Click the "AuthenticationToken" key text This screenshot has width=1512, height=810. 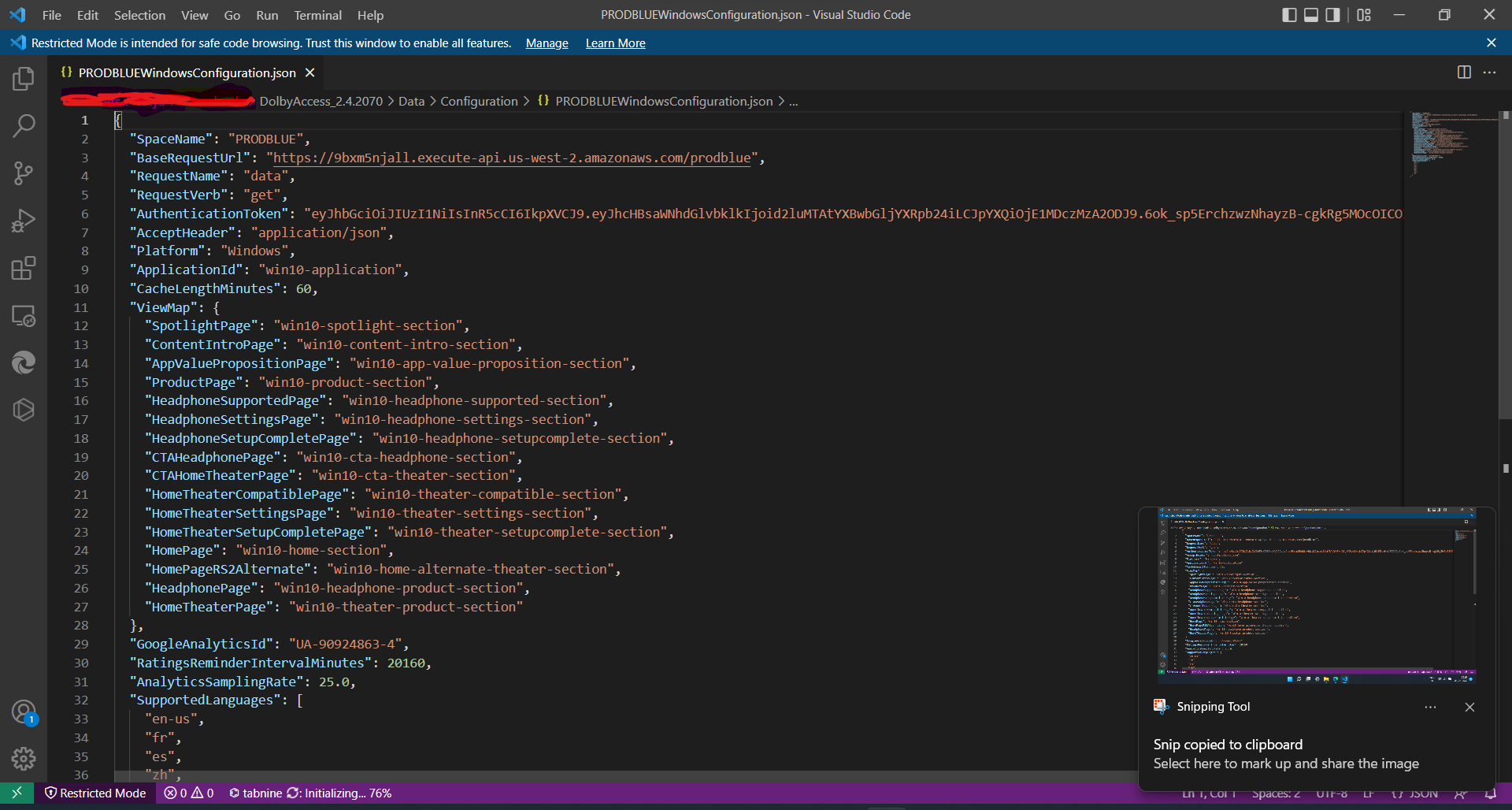click(x=209, y=214)
